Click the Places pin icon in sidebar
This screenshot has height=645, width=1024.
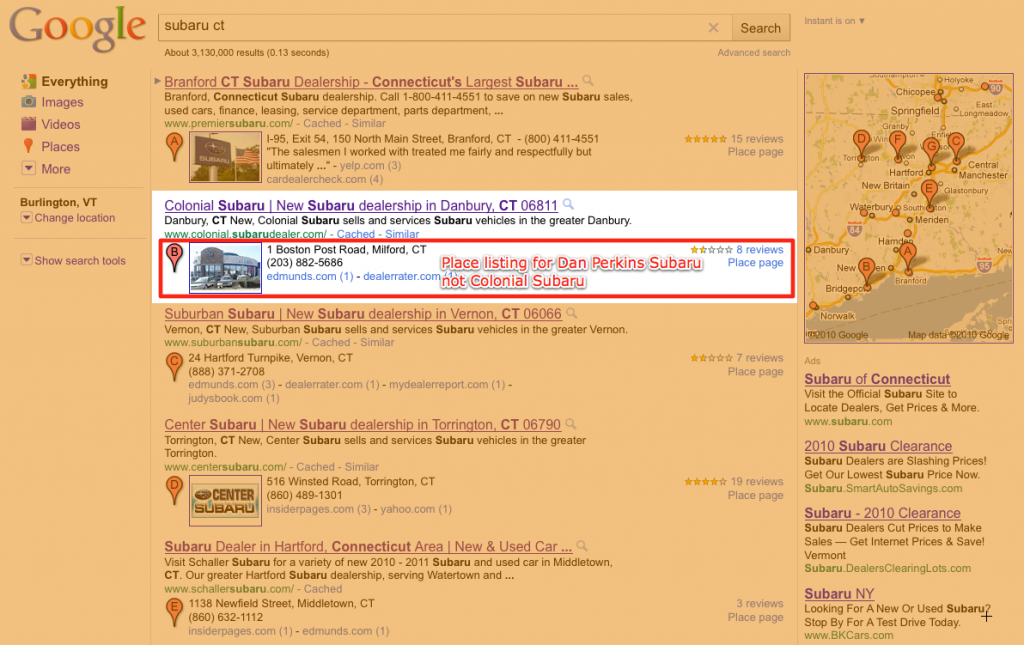pyautogui.click(x=29, y=146)
